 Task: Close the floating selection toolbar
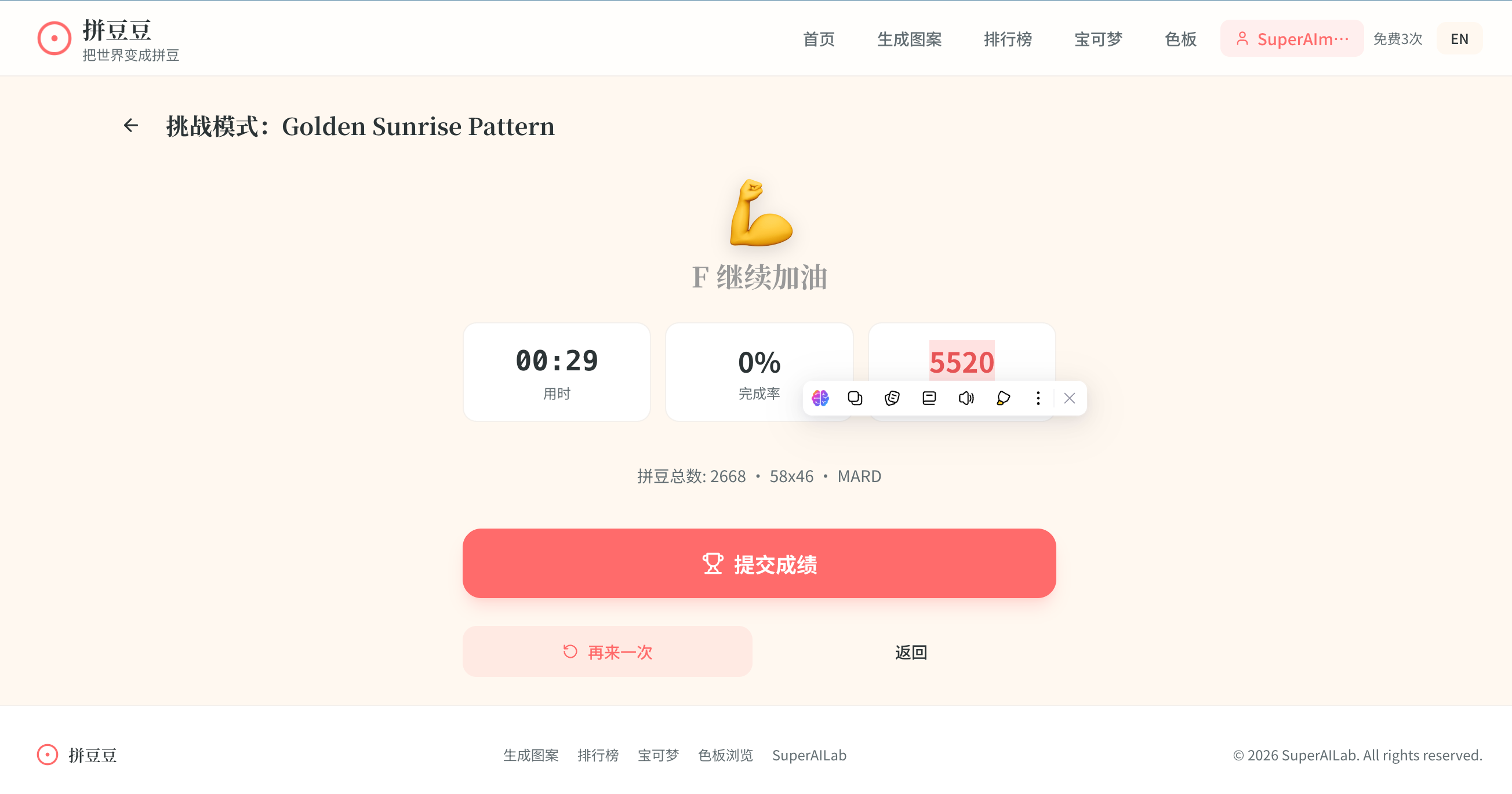1070,399
